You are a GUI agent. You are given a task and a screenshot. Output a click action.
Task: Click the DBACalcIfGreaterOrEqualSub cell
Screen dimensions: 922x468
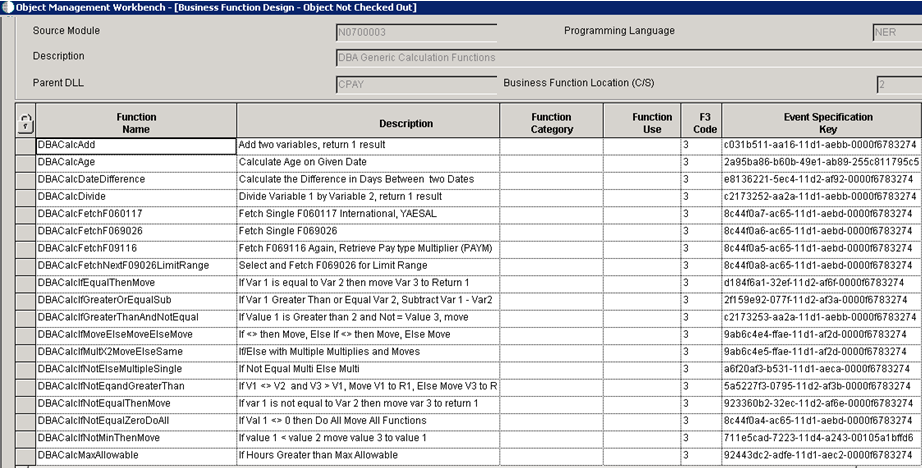click(x=136, y=301)
